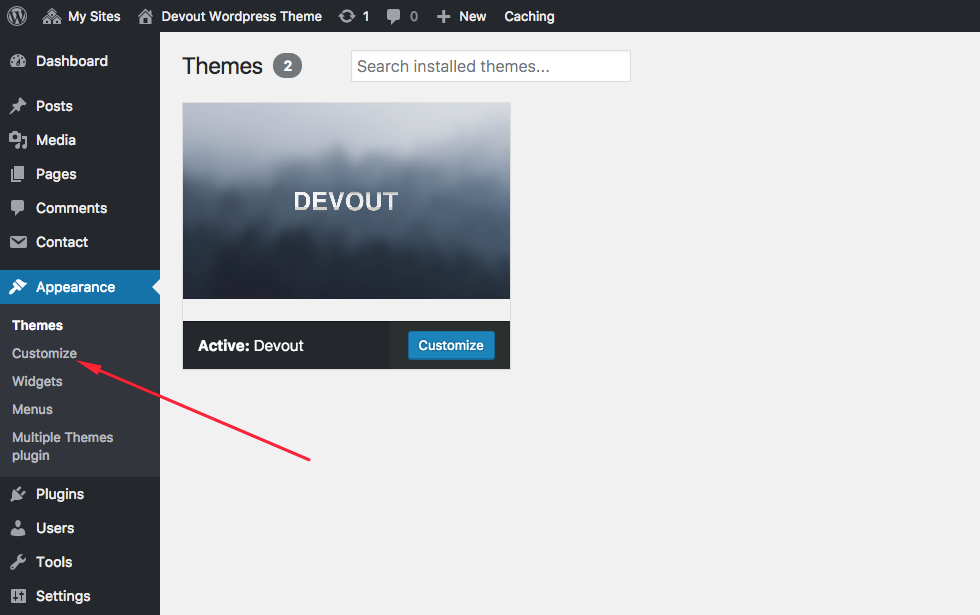Open the Contact section
The height and width of the screenshot is (615, 980).
click(x=62, y=242)
